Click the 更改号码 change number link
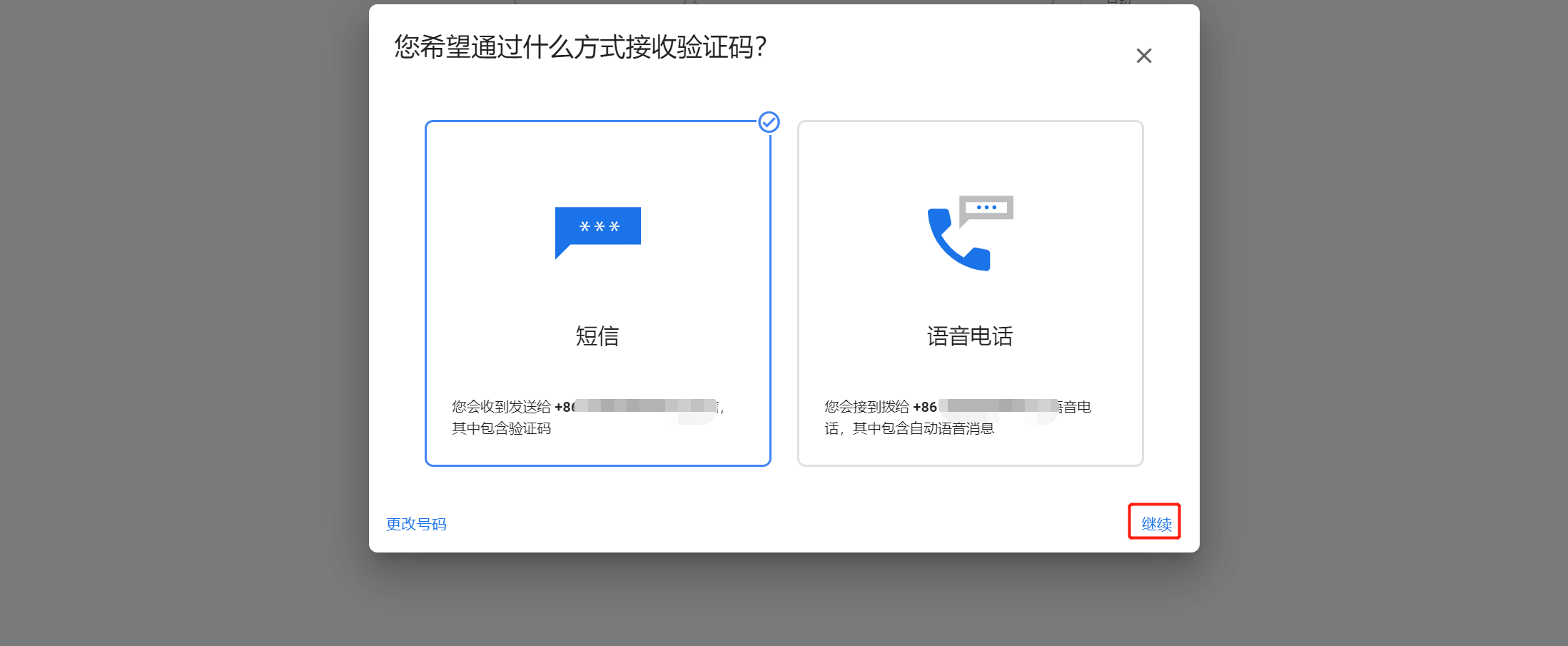 416,524
